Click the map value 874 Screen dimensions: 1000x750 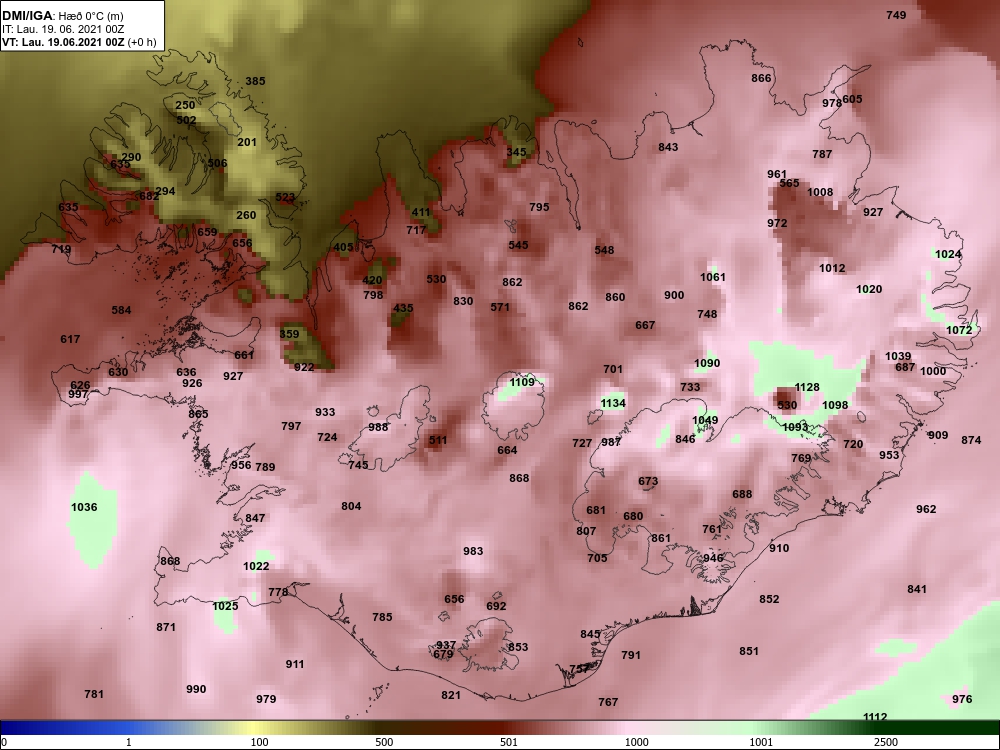(x=971, y=440)
